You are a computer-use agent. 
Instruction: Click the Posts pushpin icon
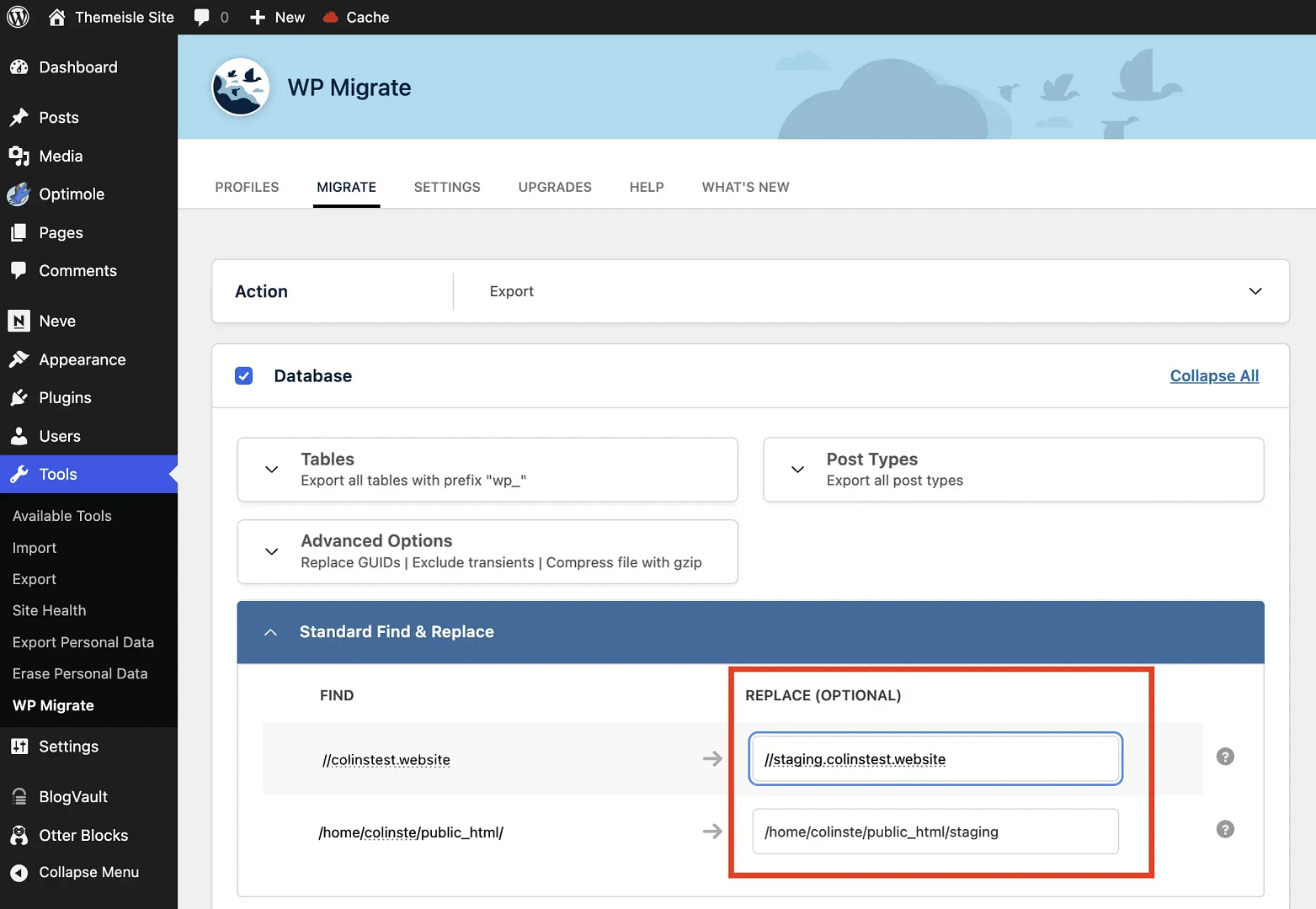[x=19, y=118]
